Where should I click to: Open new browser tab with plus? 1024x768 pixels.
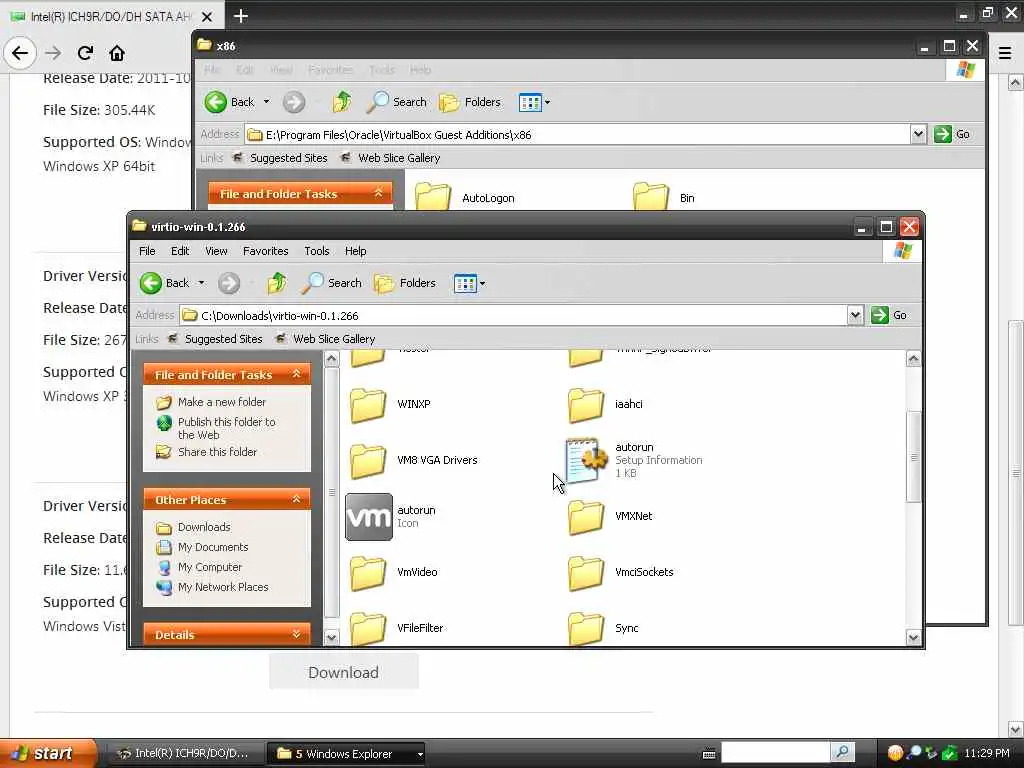[x=241, y=16]
